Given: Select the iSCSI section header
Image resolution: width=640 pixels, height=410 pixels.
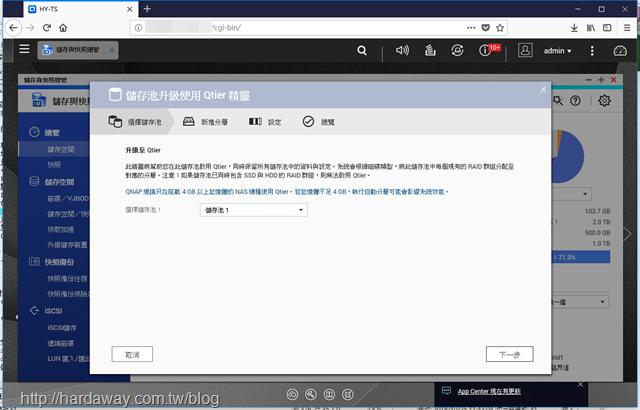Looking at the screenshot, I should tap(46, 311).
